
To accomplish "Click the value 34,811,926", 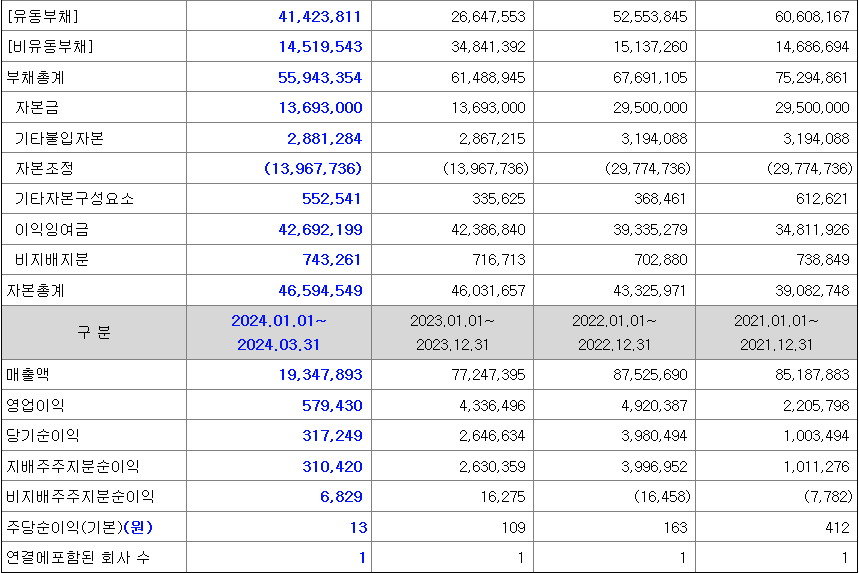I will (x=812, y=229).
